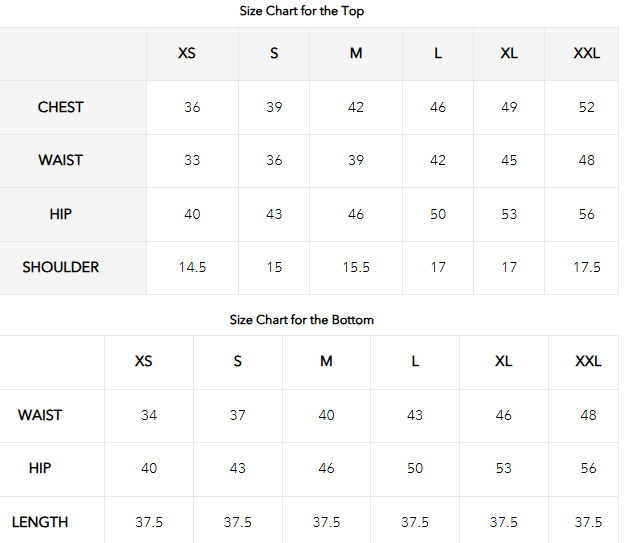The width and height of the screenshot is (624, 543).
Task: Click the XXL shoulder value 17.5
Action: (x=587, y=267)
